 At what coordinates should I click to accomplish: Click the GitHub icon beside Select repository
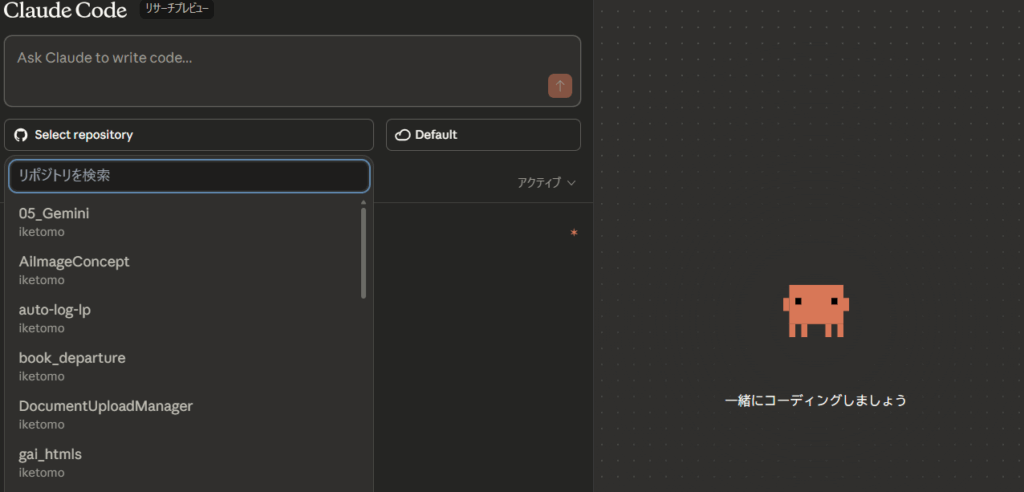coord(21,135)
